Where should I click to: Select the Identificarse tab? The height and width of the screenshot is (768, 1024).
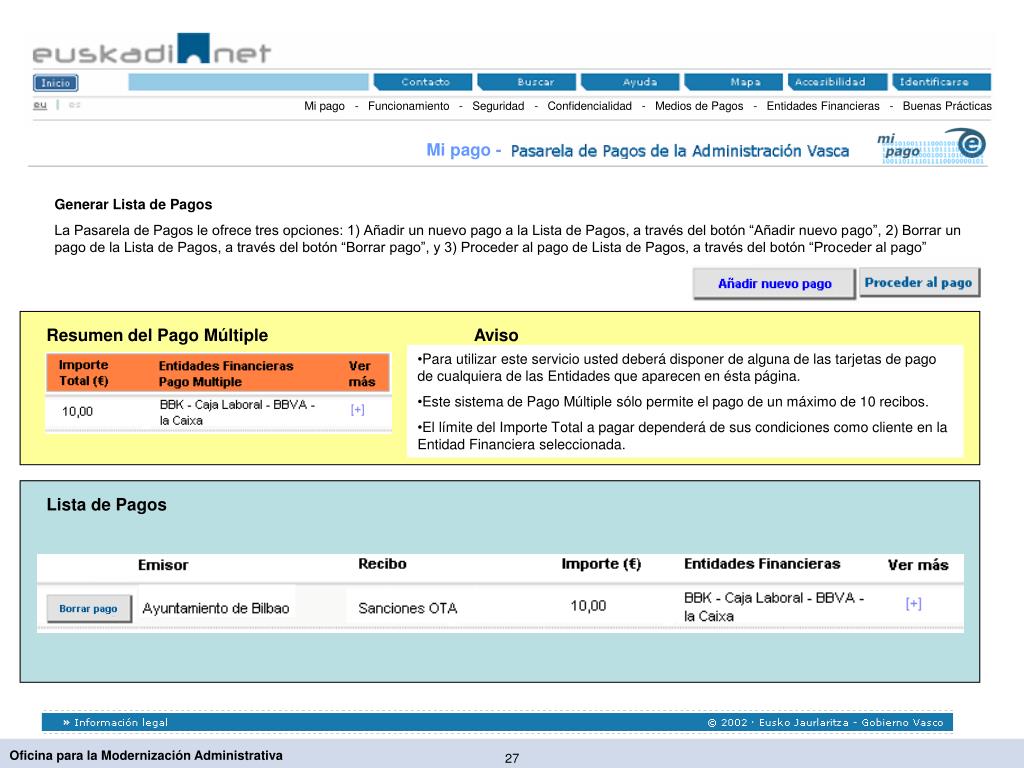point(933,82)
